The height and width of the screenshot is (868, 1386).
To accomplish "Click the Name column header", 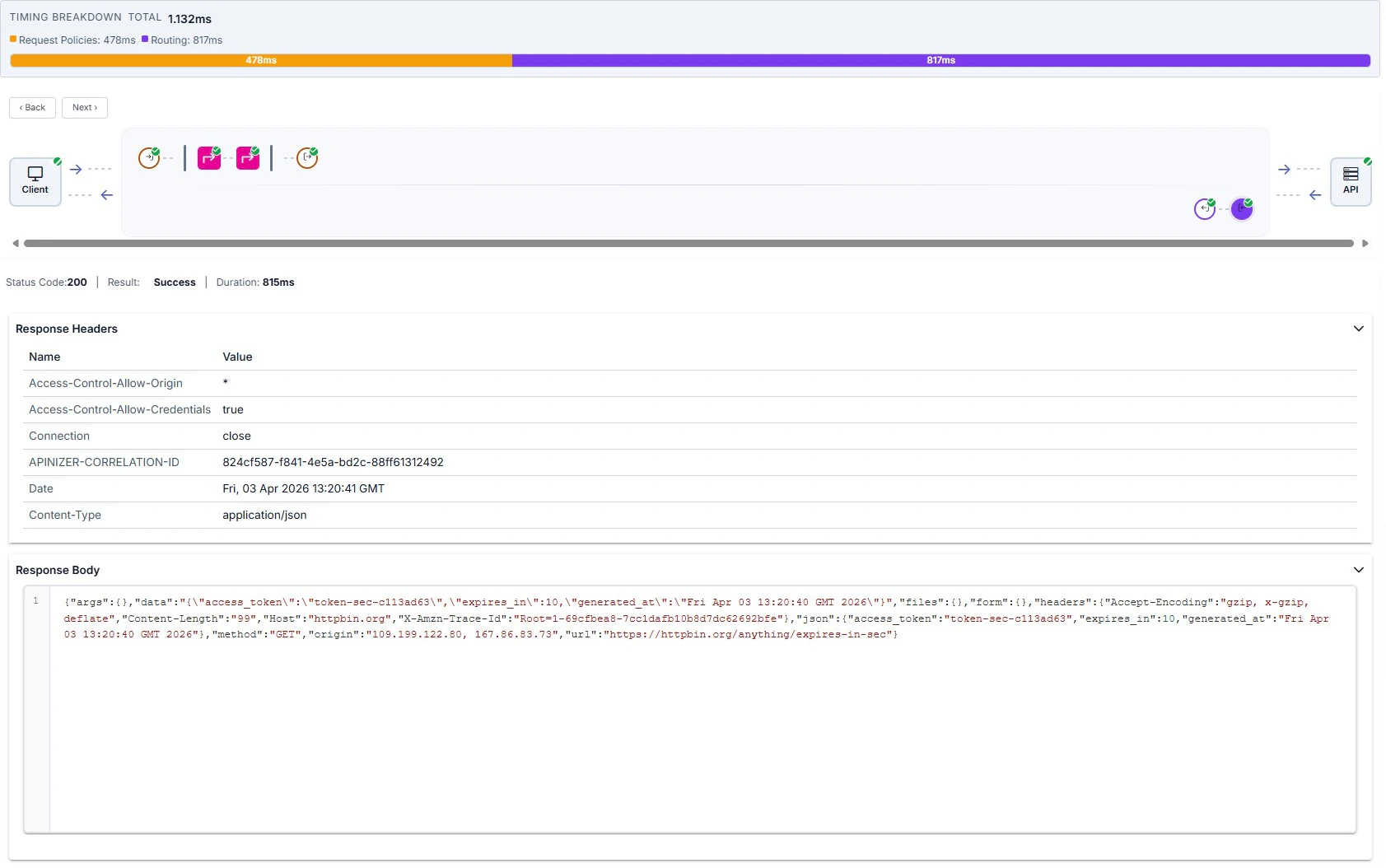I will (45, 357).
